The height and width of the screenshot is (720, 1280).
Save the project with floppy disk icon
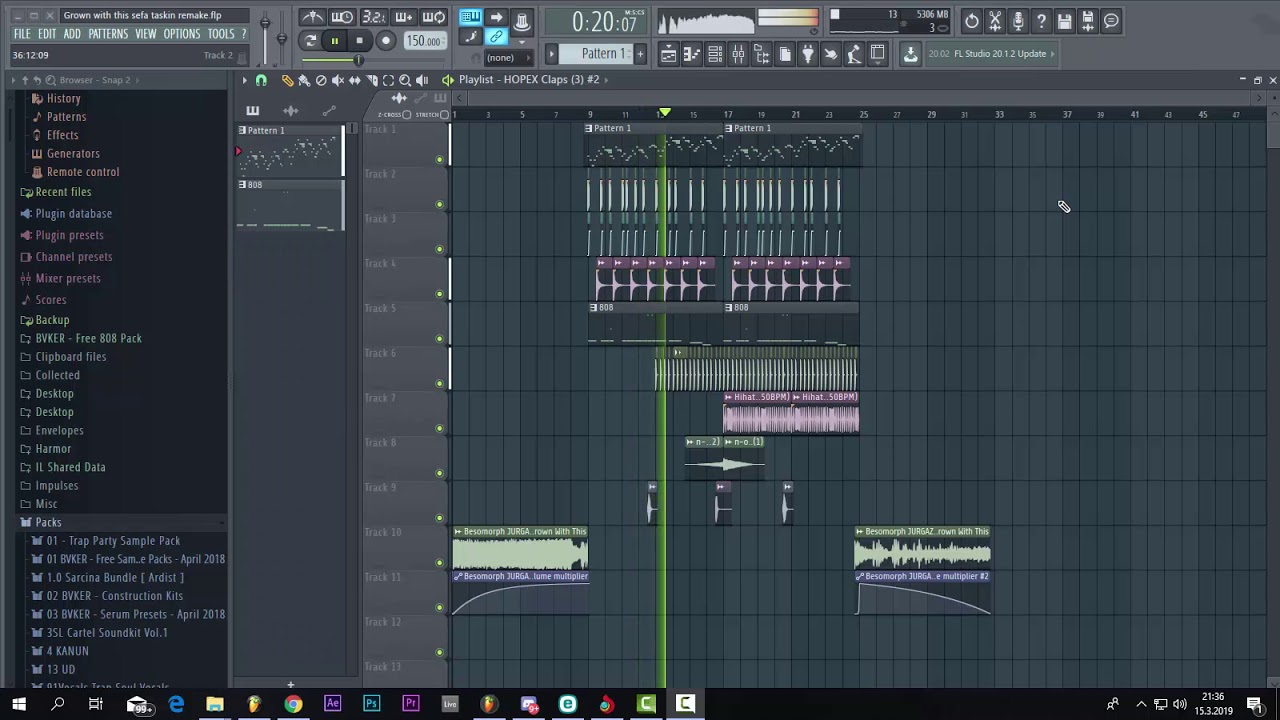click(1065, 21)
